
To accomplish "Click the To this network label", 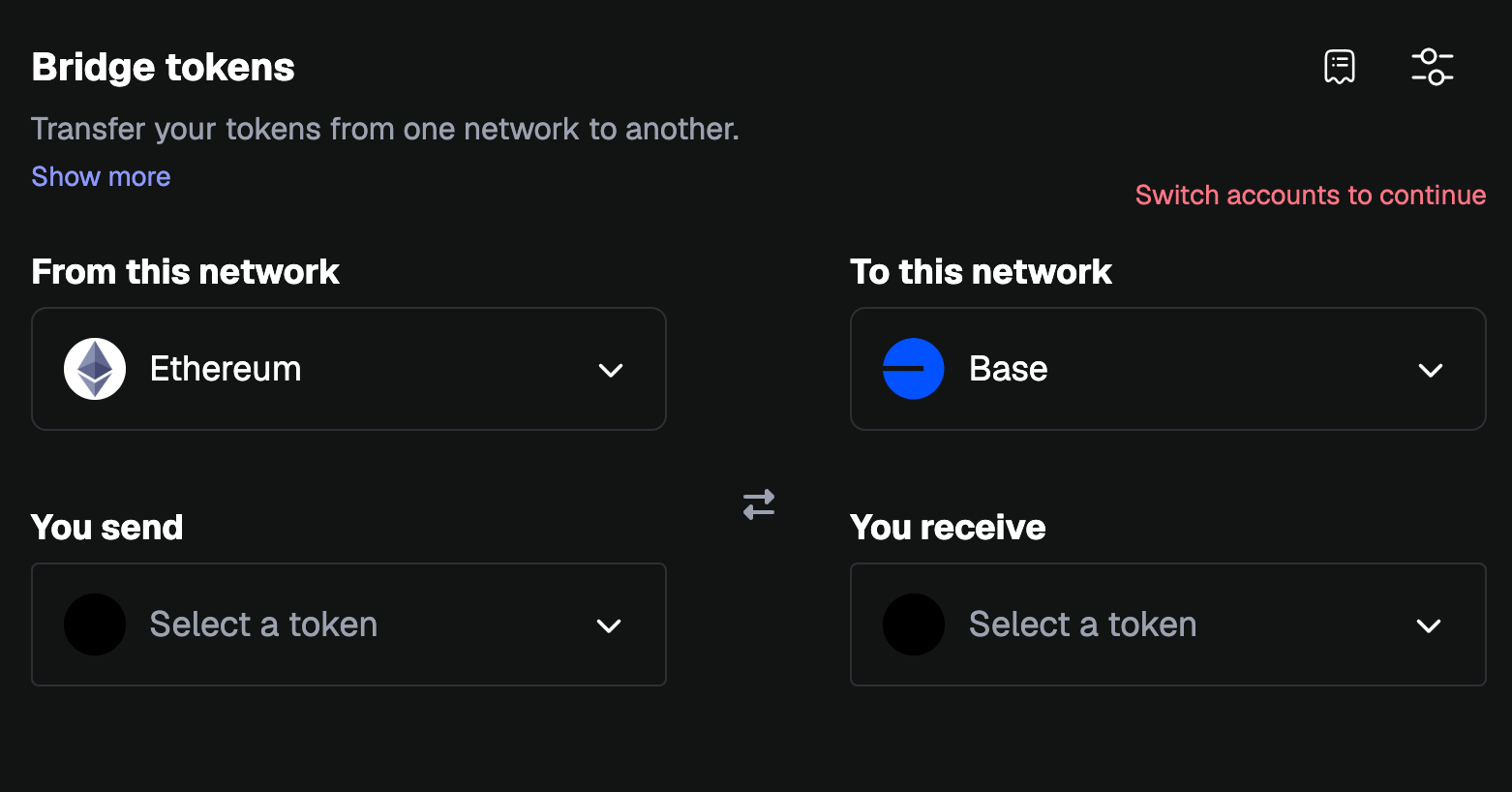I will (x=981, y=272).
